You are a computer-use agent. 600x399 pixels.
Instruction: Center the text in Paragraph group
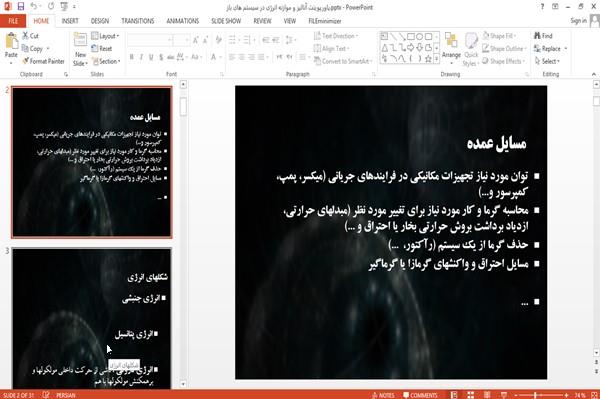click(241, 57)
